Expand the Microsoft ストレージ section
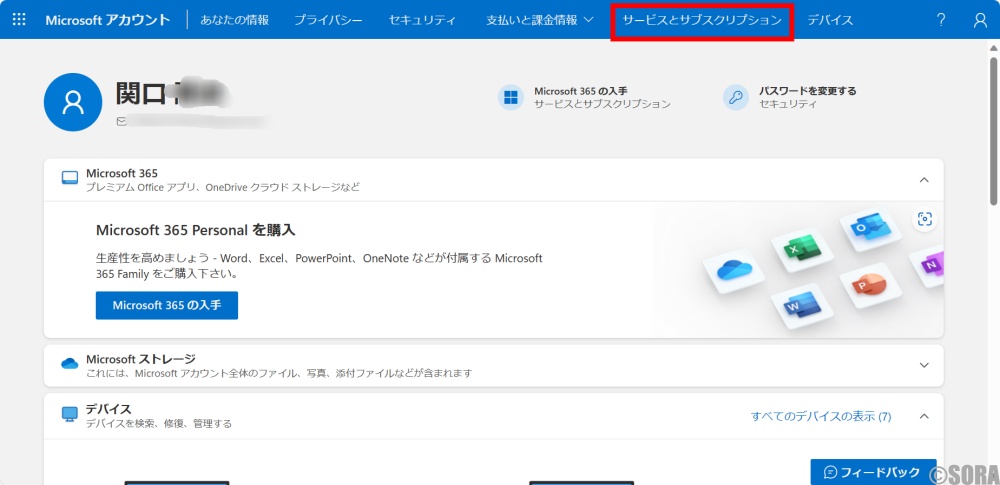1000x485 pixels. coord(924,365)
